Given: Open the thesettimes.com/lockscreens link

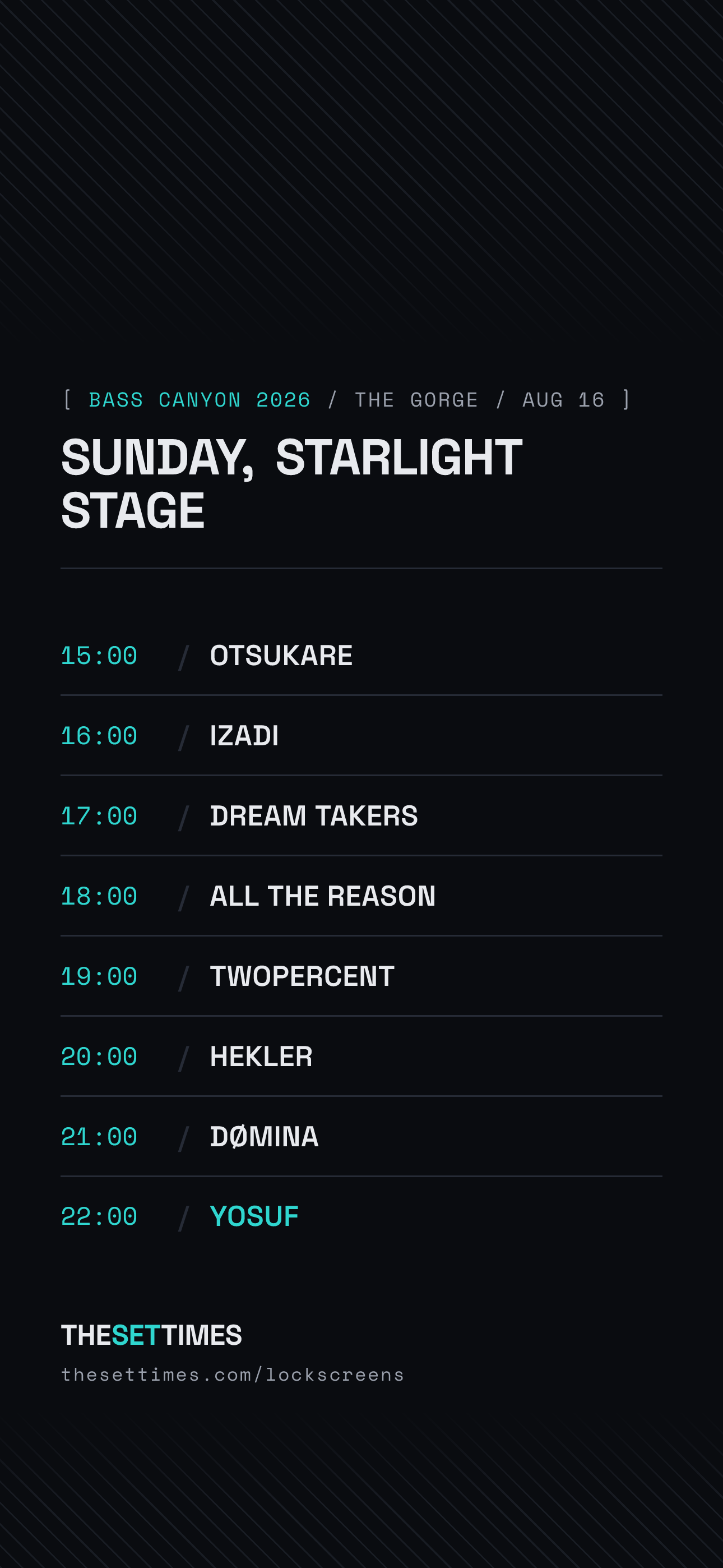Looking at the screenshot, I should 233,1375.
